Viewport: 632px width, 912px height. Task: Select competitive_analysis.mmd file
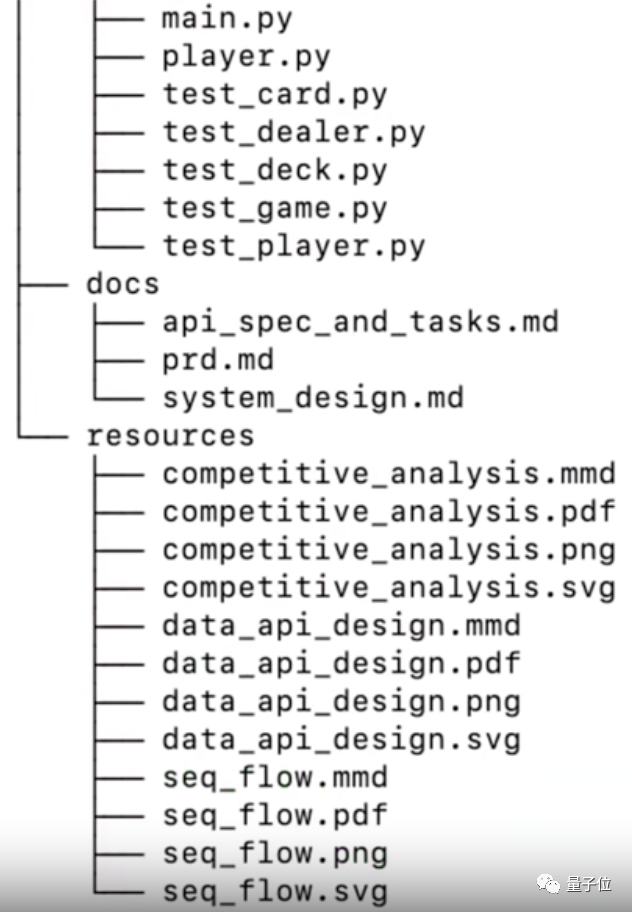point(388,474)
